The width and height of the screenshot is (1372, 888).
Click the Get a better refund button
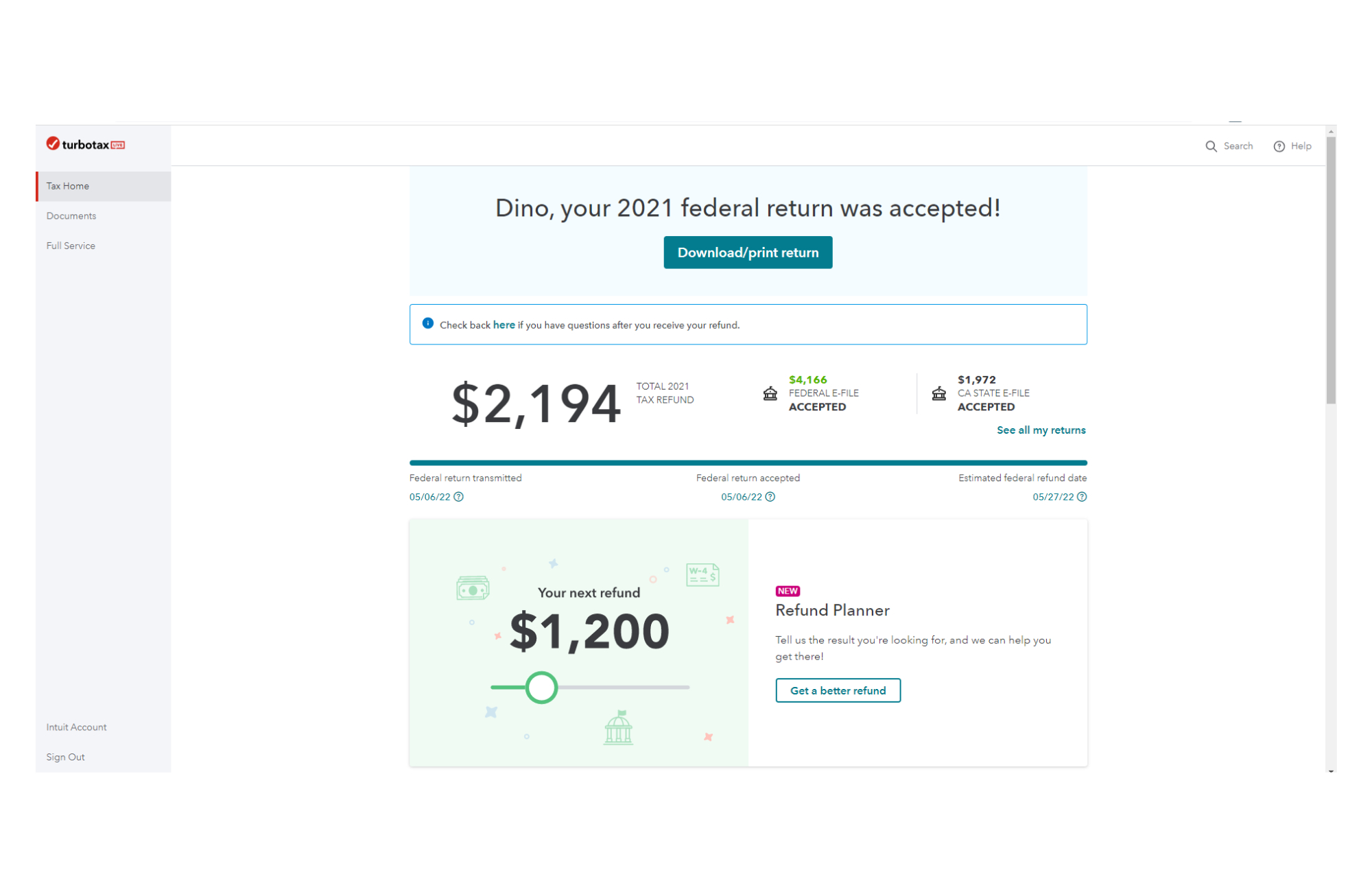tap(838, 690)
